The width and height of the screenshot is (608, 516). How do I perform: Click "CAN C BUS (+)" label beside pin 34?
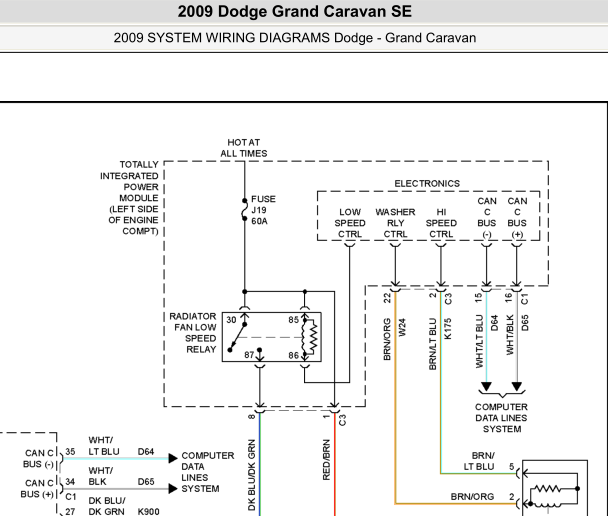click(37, 489)
